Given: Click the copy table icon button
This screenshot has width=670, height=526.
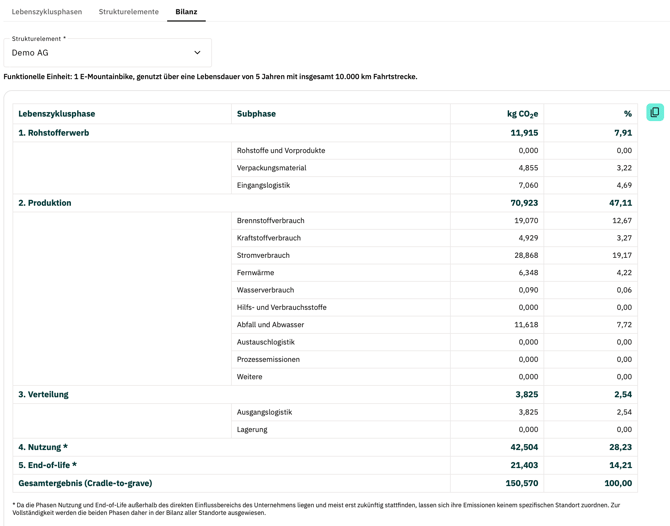Looking at the screenshot, I should (x=655, y=113).
